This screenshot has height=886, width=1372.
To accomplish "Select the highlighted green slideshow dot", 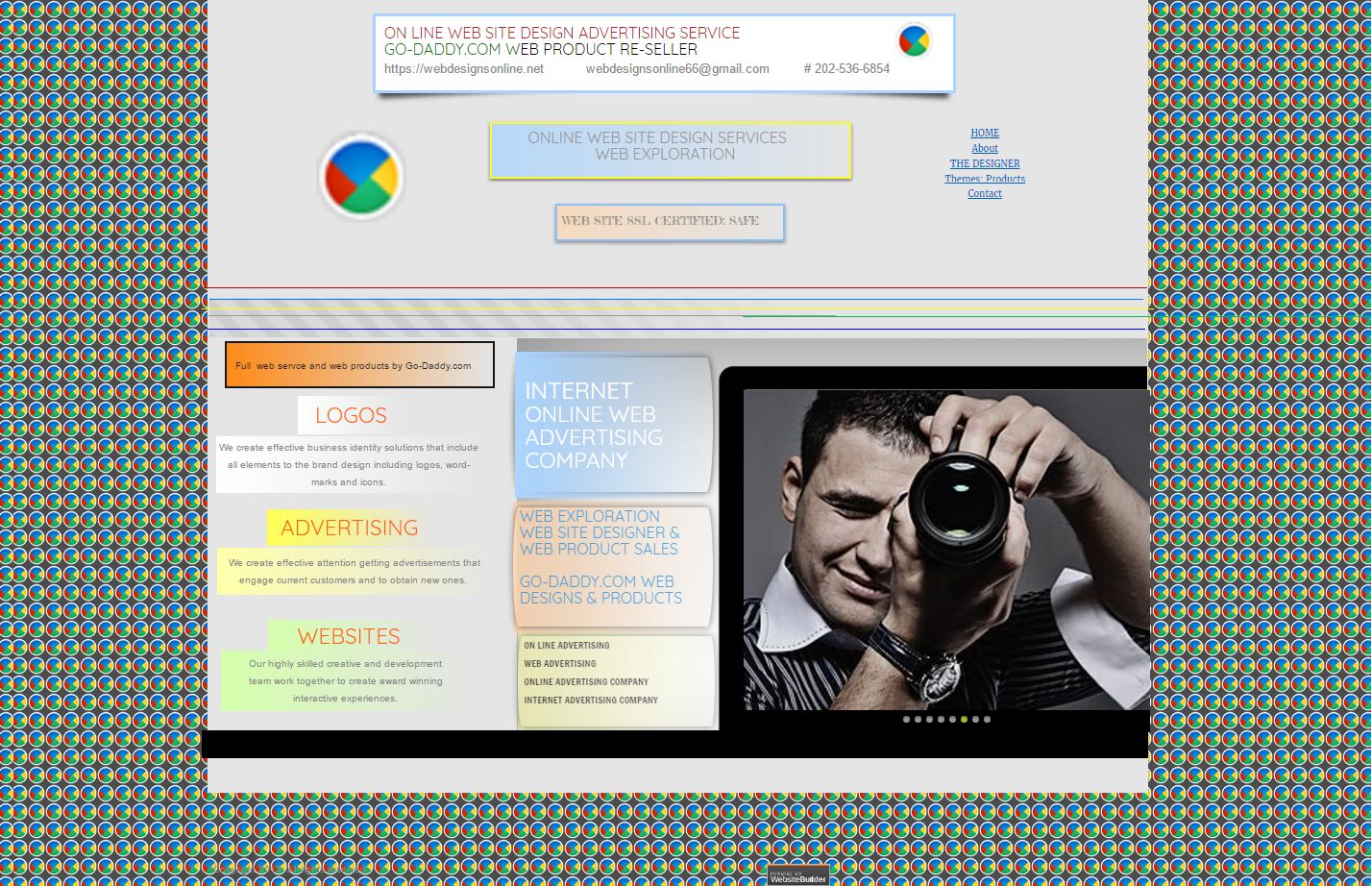I will click(x=964, y=719).
